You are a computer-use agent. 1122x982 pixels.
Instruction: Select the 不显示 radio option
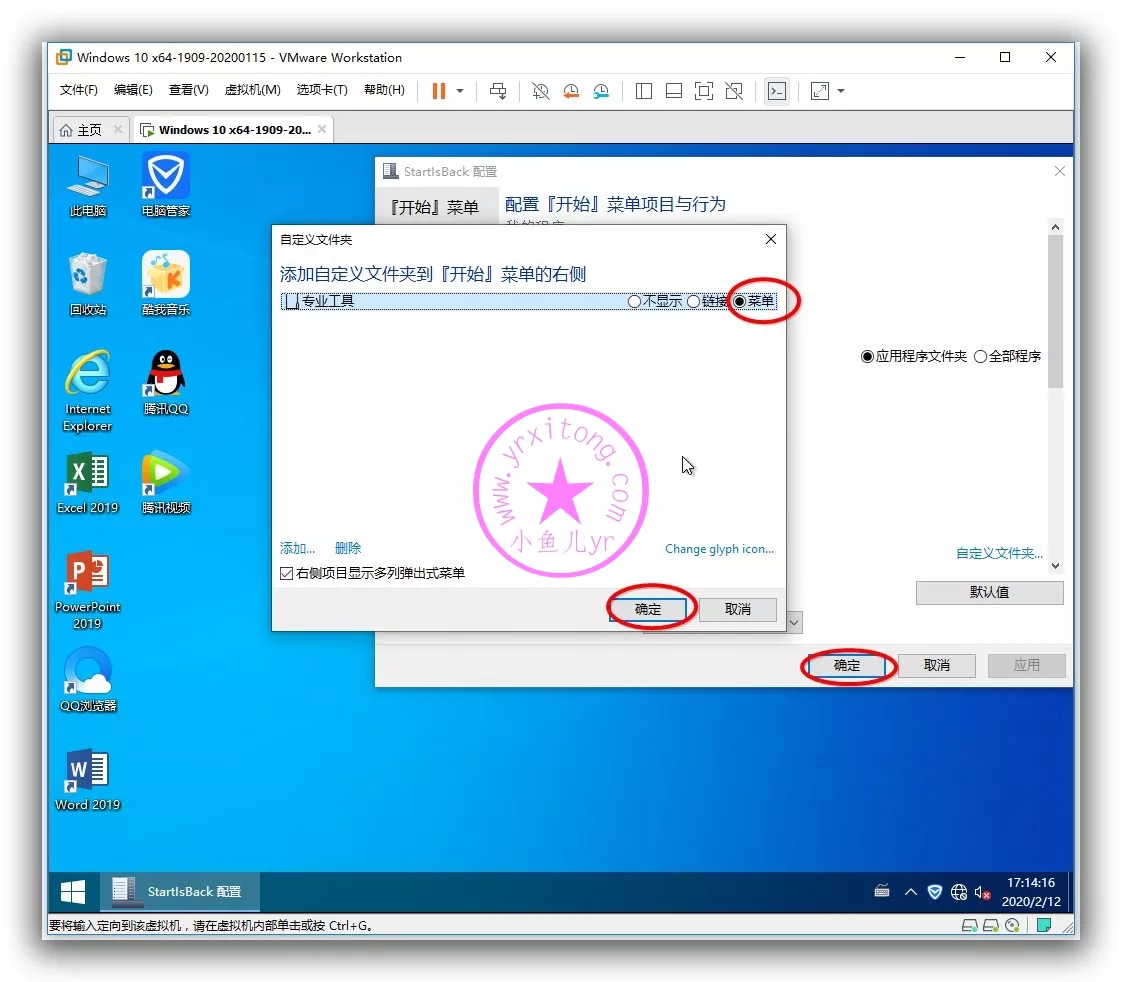tap(634, 301)
